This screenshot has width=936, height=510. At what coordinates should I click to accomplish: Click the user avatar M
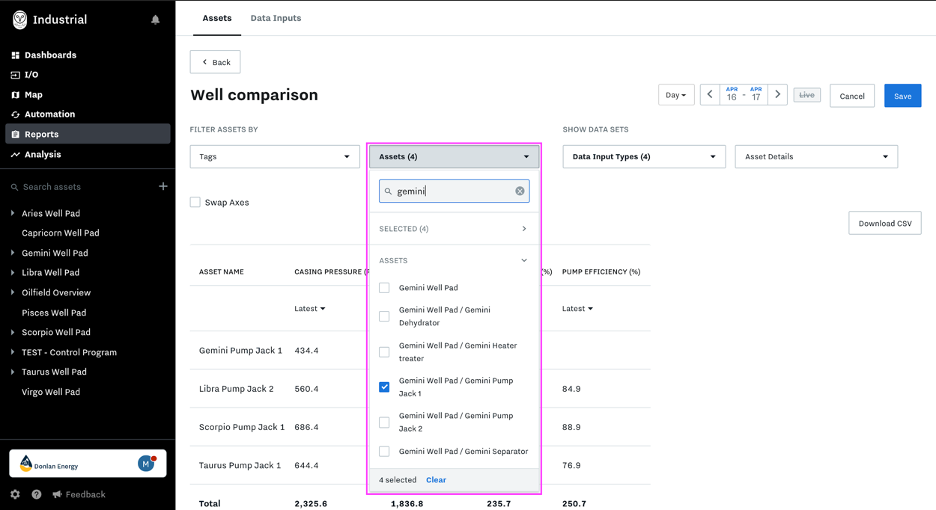(146, 463)
